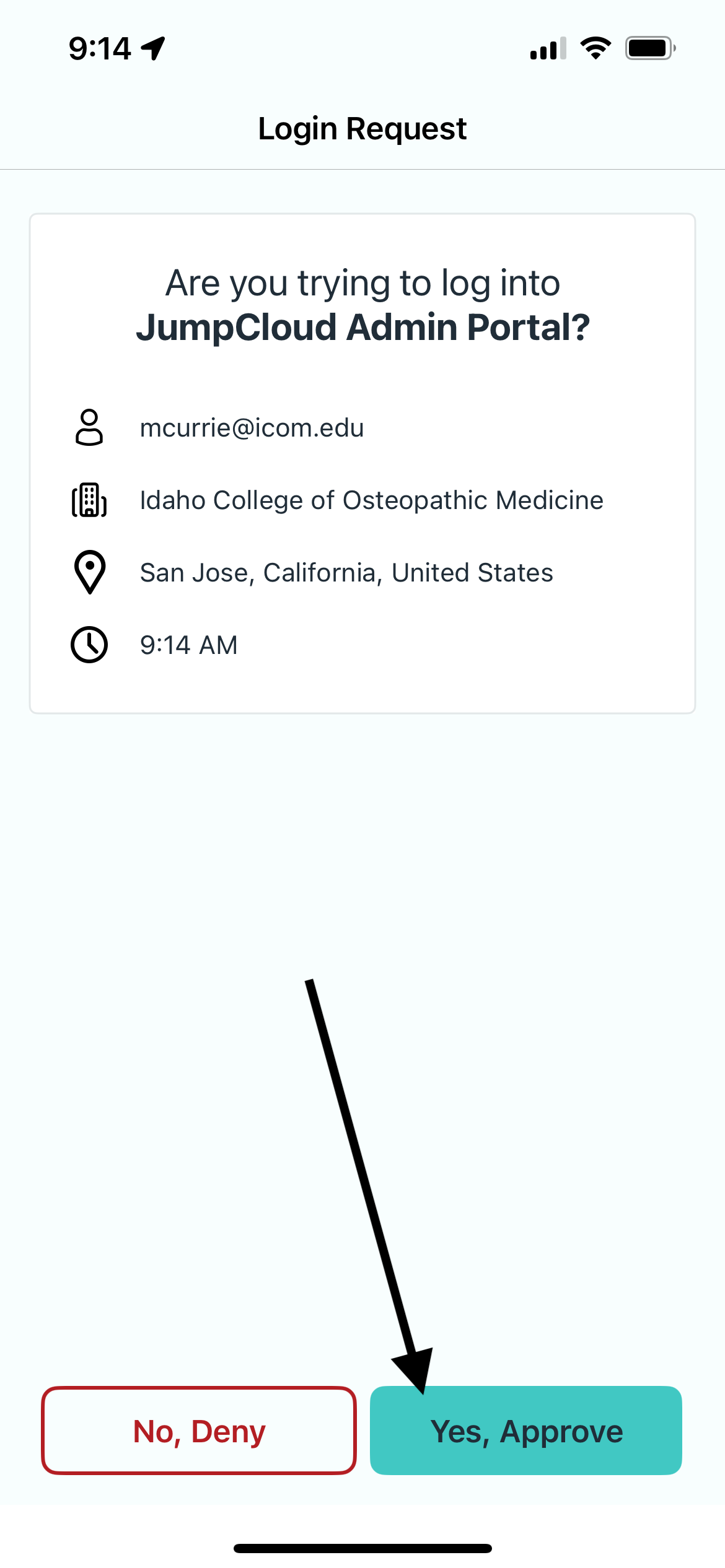Tap the home indicator bar
This screenshot has height=1568, width=725.
point(362,1548)
